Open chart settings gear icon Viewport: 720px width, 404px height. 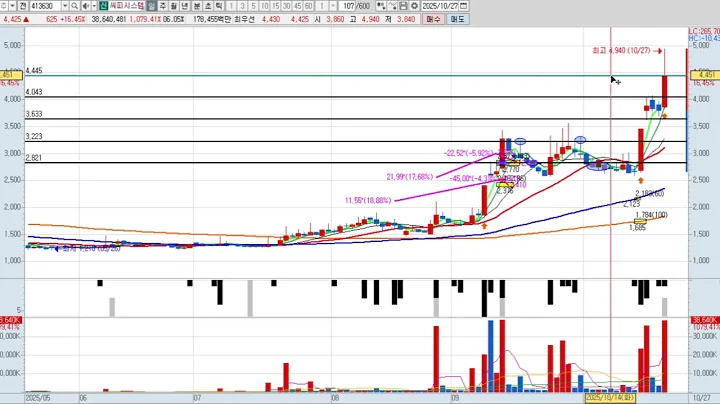414,6
